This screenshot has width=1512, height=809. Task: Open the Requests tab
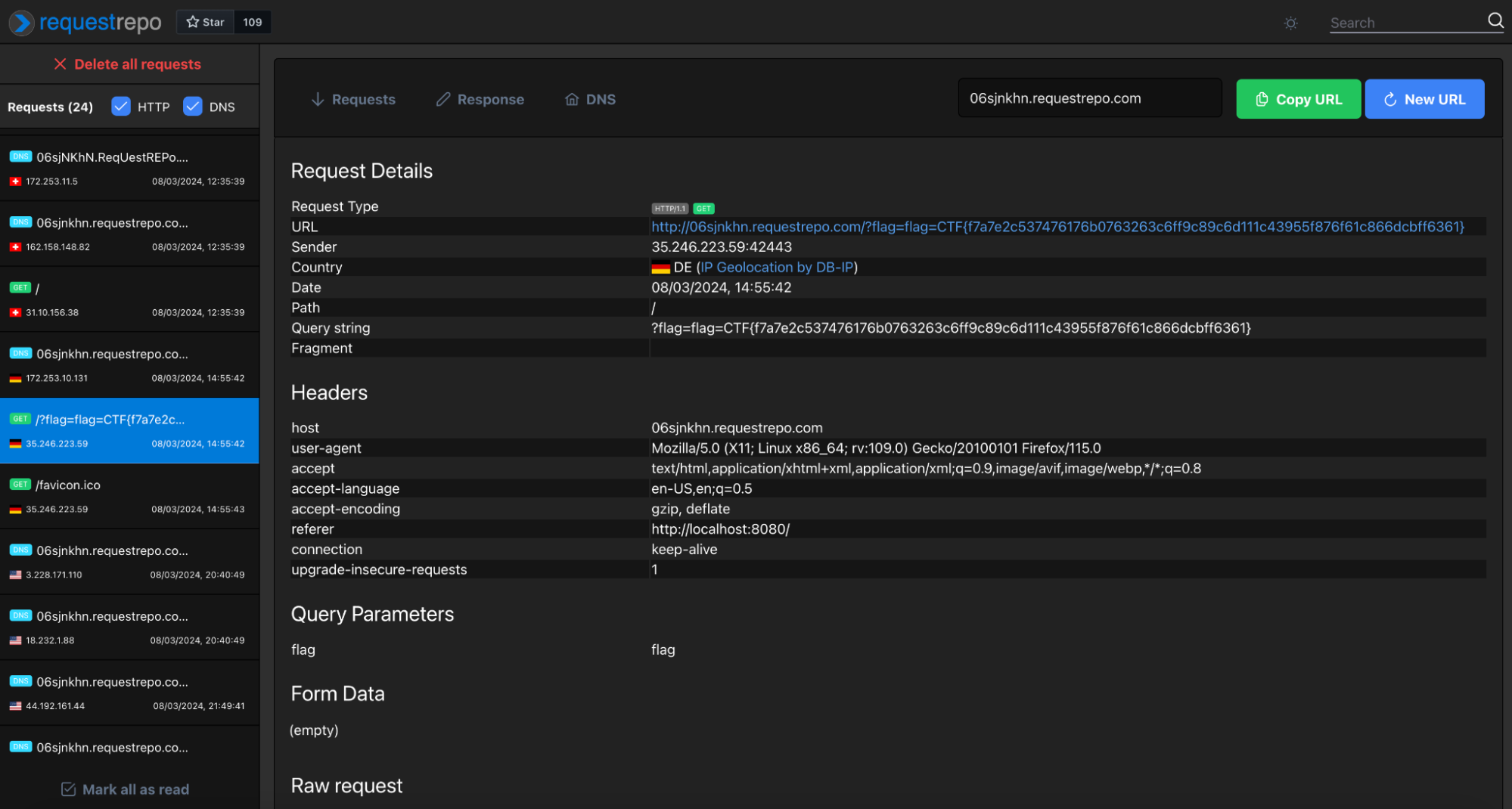[353, 99]
